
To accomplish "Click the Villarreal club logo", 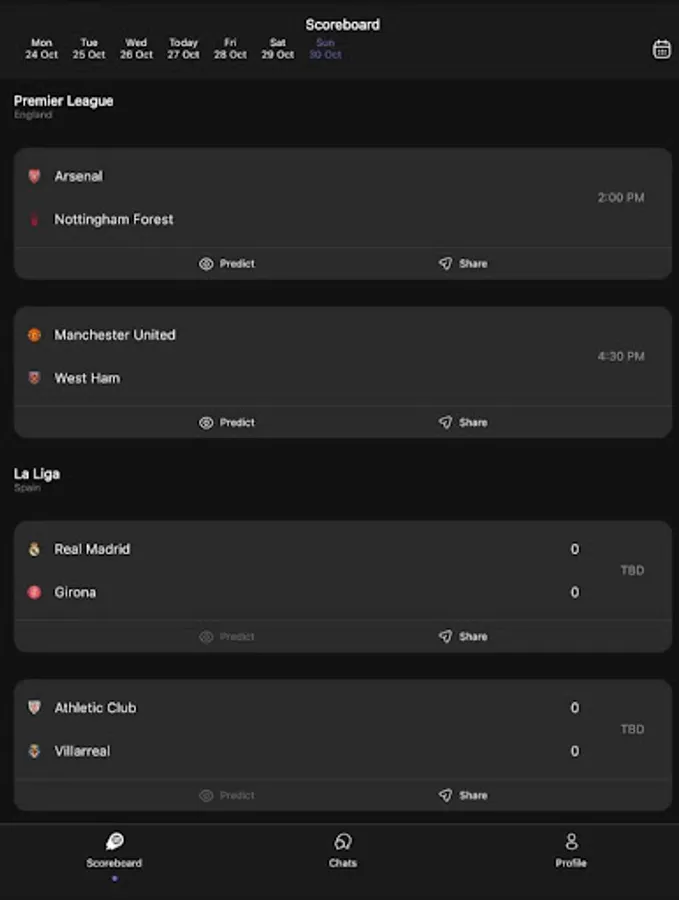I will coord(34,751).
